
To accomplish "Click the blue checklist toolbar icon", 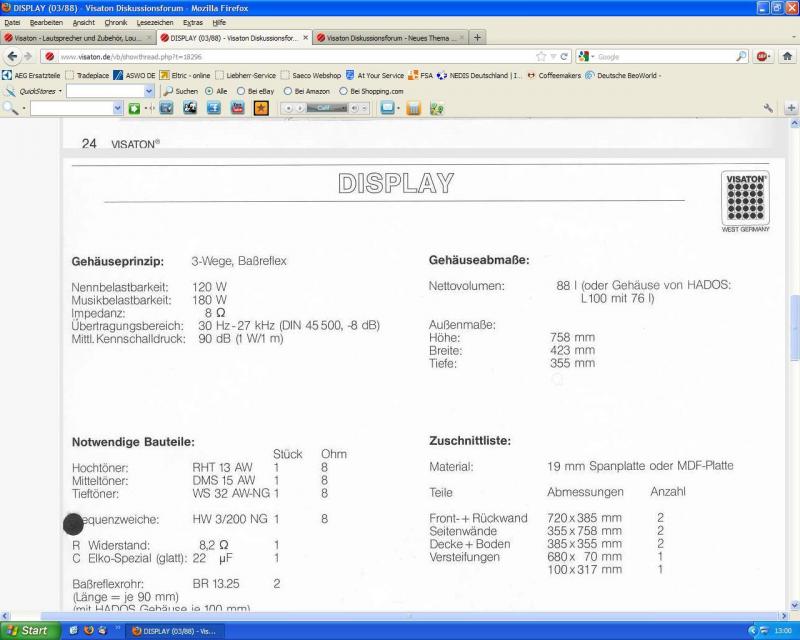I will (166, 108).
